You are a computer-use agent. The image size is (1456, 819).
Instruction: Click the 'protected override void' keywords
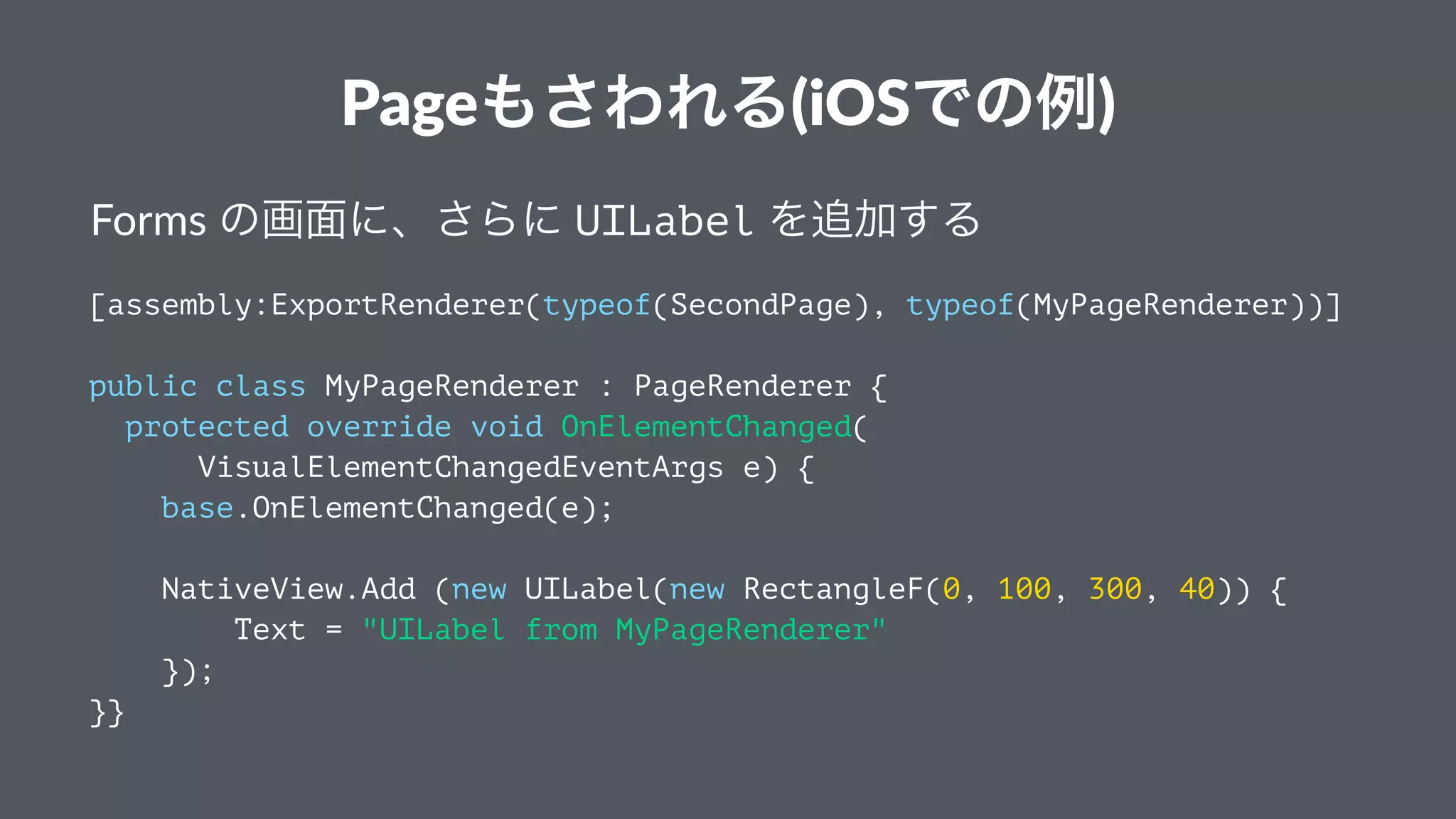[x=334, y=427]
